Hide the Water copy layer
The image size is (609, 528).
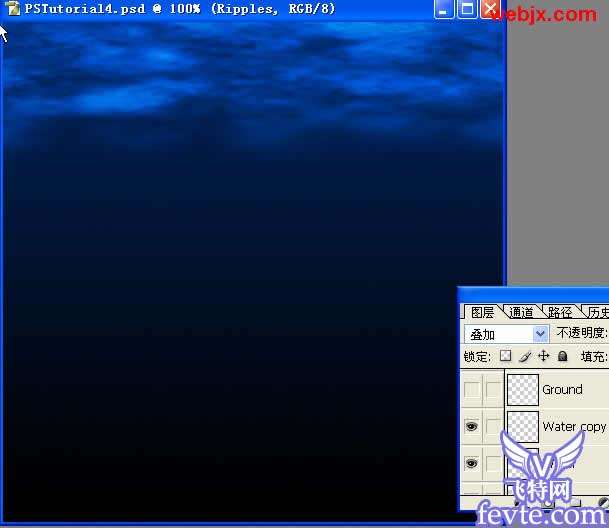click(472, 426)
